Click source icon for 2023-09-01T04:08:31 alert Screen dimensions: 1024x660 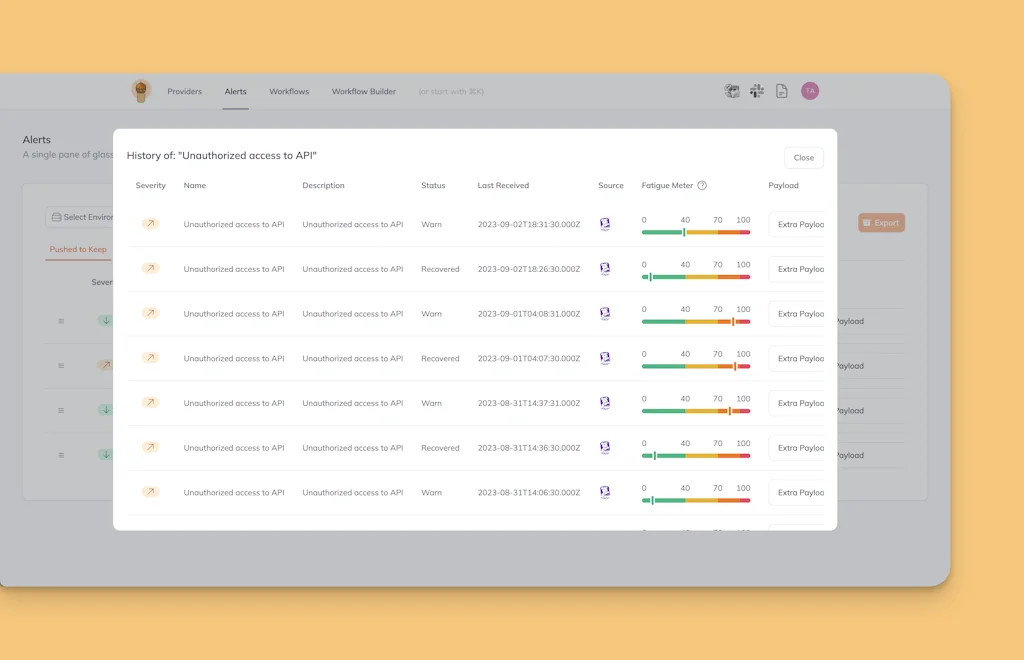coord(605,314)
